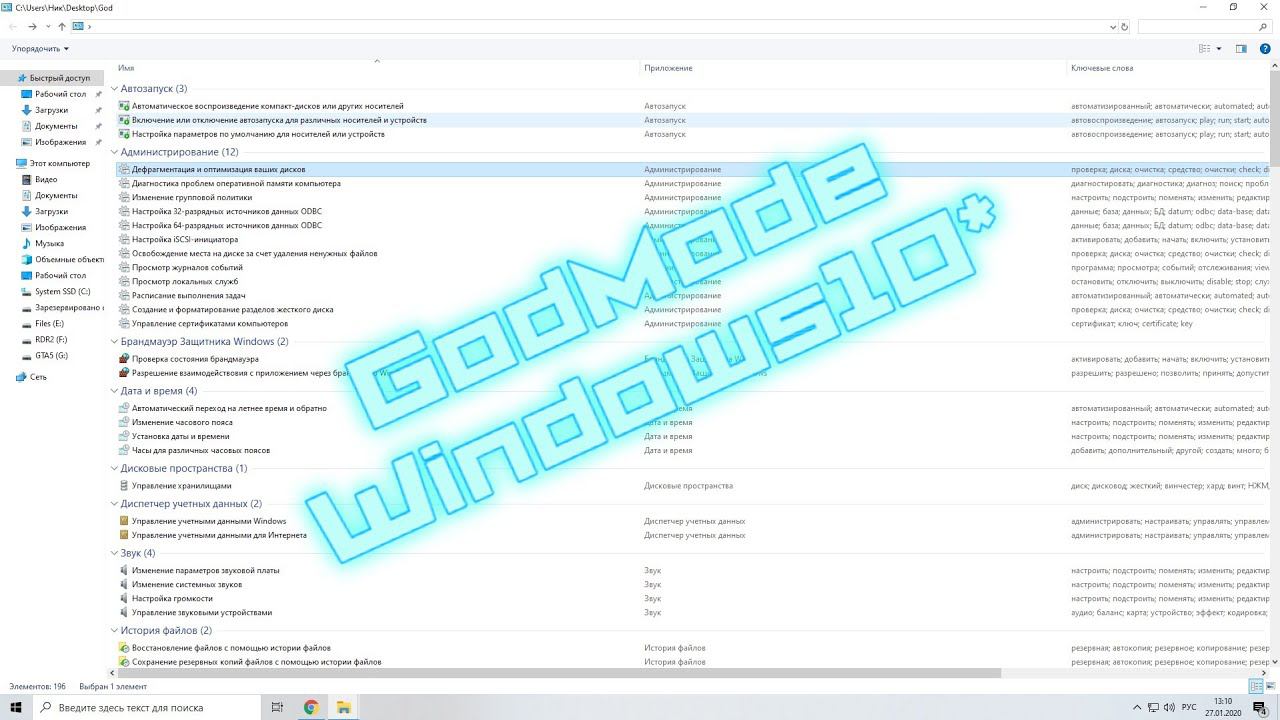
Task: Open File Explorer from the taskbar
Action: coord(344,707)
